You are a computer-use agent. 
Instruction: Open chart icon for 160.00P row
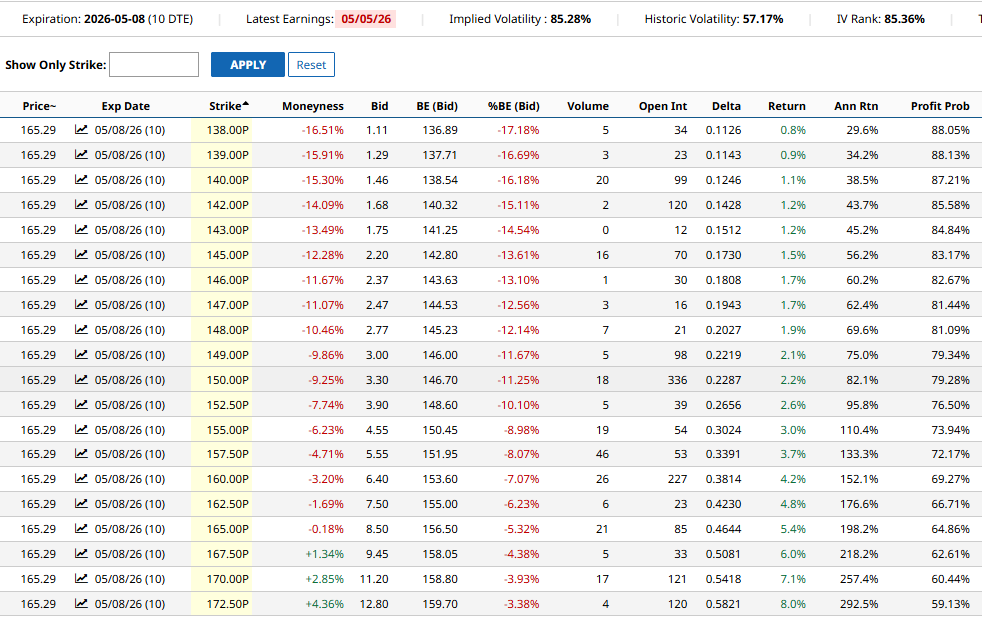point(81,479)
